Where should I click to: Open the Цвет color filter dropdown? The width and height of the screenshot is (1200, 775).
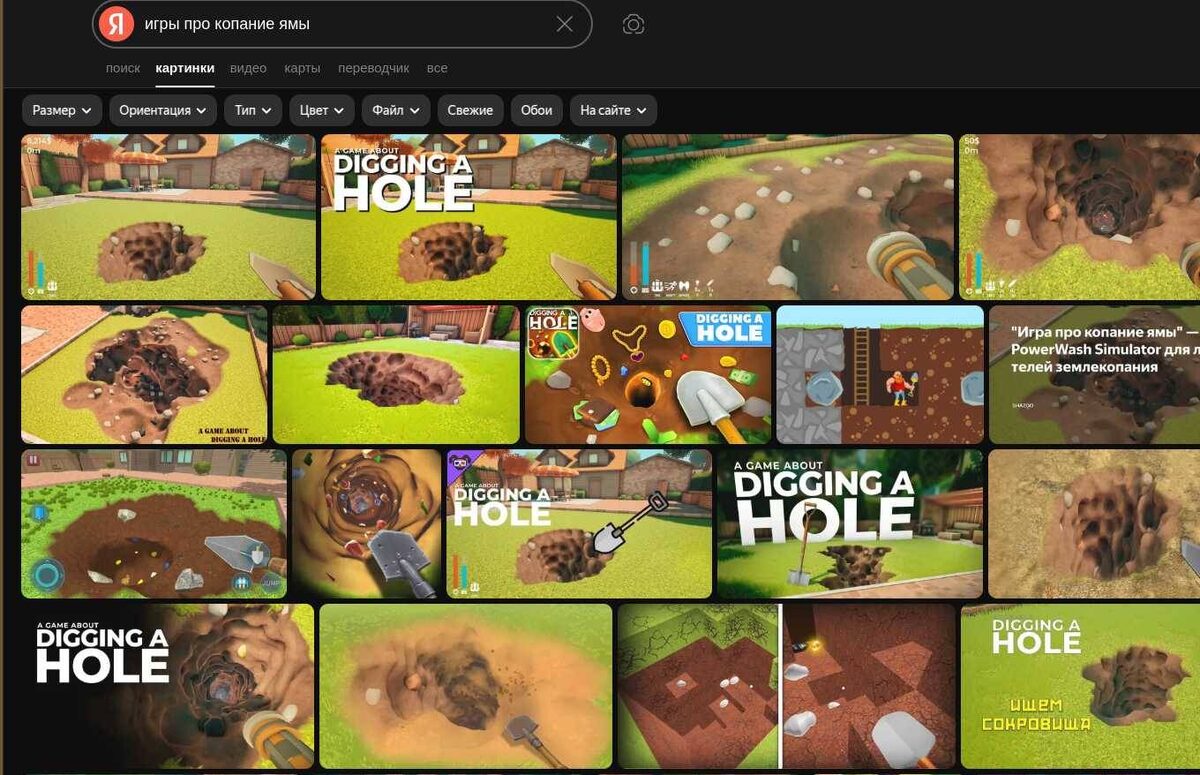pos(321,110)
